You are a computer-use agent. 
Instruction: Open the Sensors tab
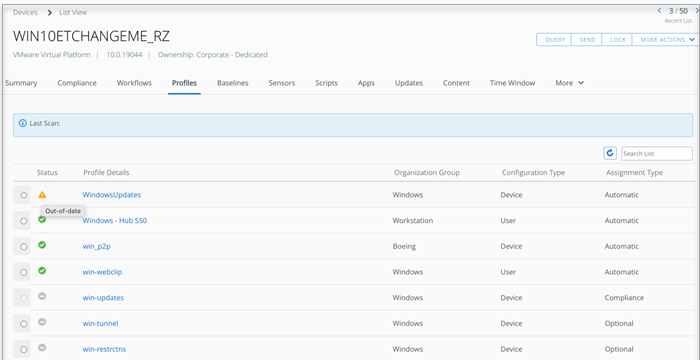click(282, 83)
